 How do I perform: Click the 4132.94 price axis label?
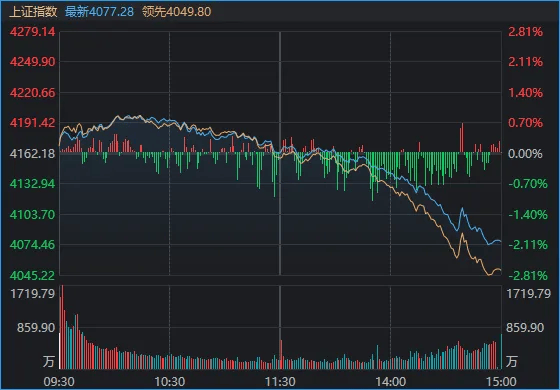tap(33, 184)
